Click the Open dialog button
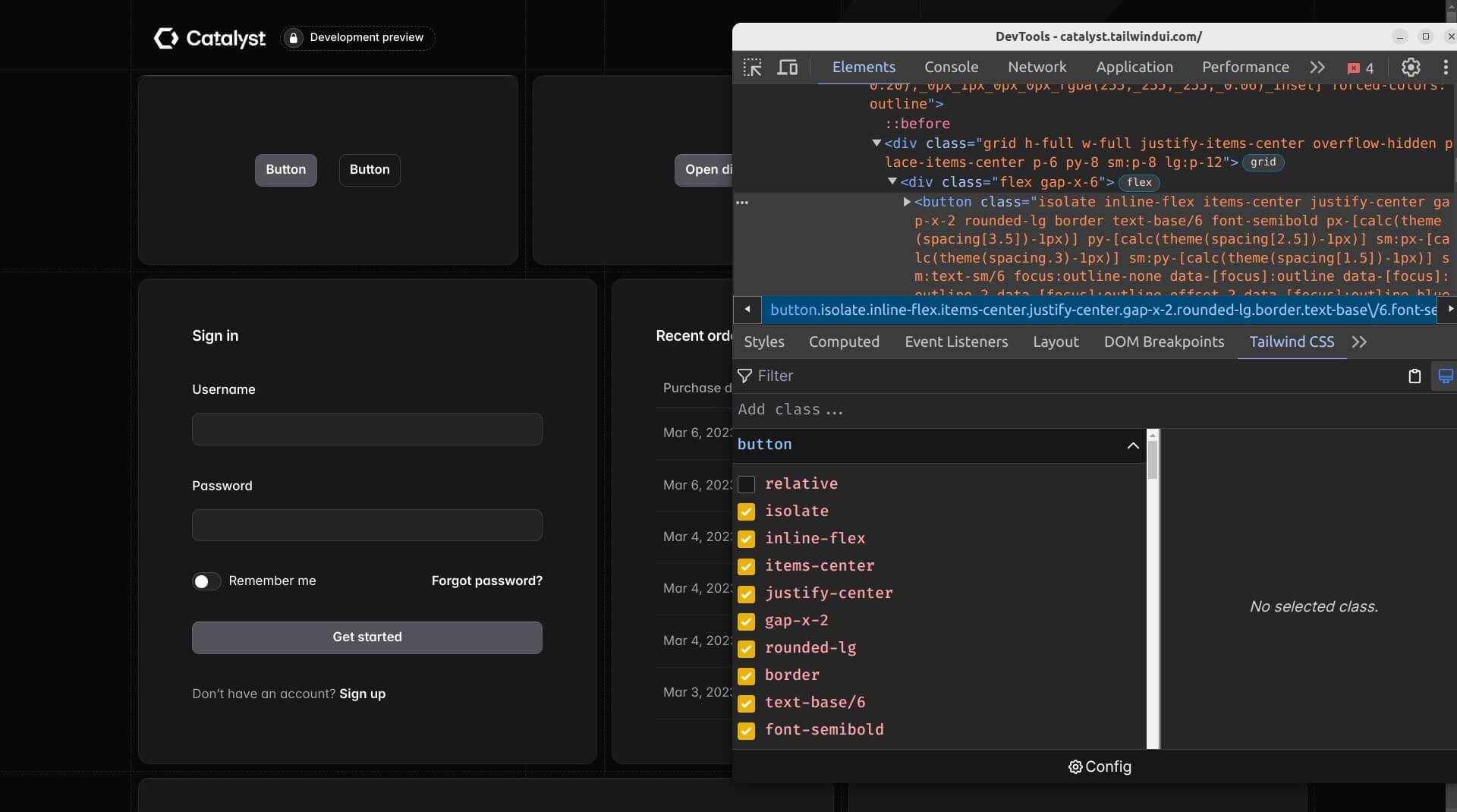This screenshot has width=1457, height=812. point(703,170)
